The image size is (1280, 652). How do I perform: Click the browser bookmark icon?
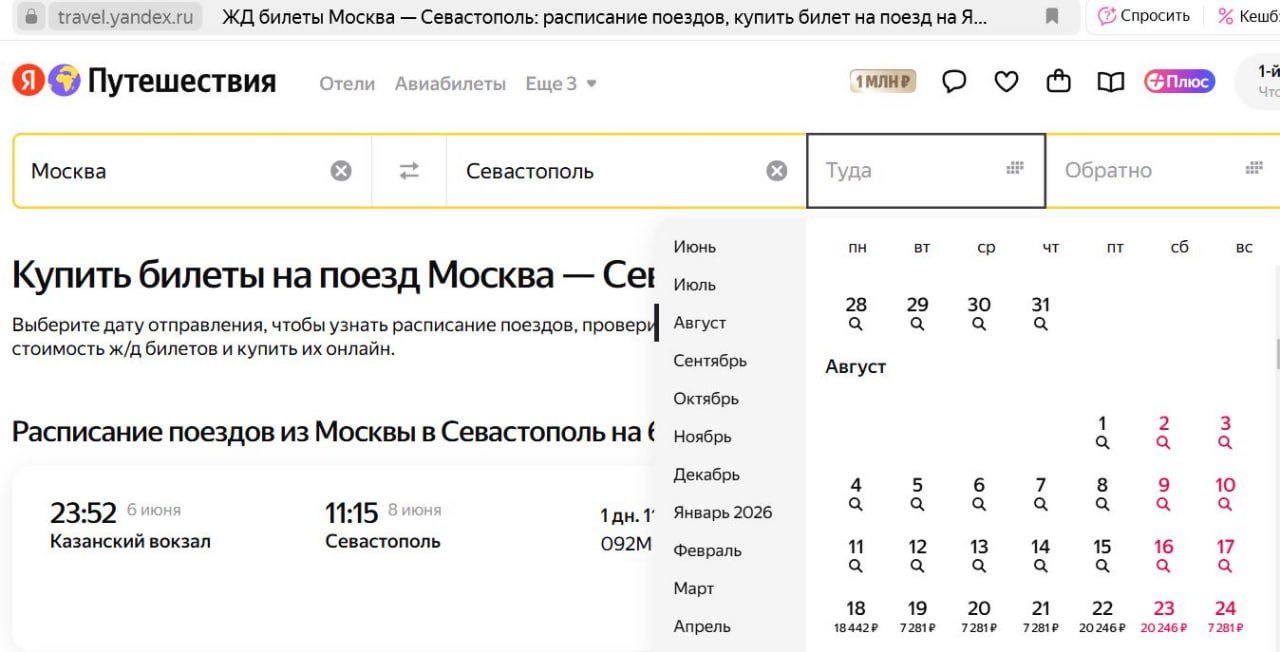[x=1051, y=16]
